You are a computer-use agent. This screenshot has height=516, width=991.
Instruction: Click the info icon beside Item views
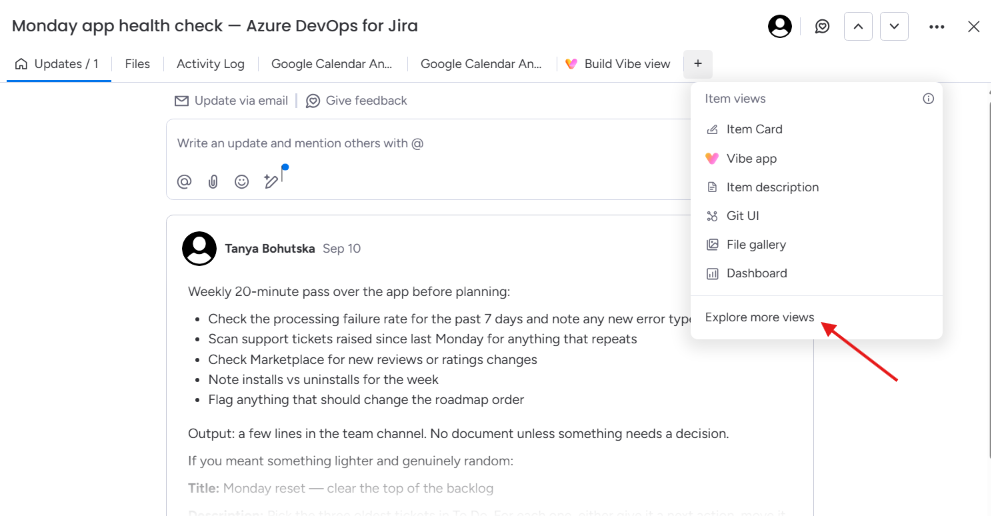click(x=928, y=99)
